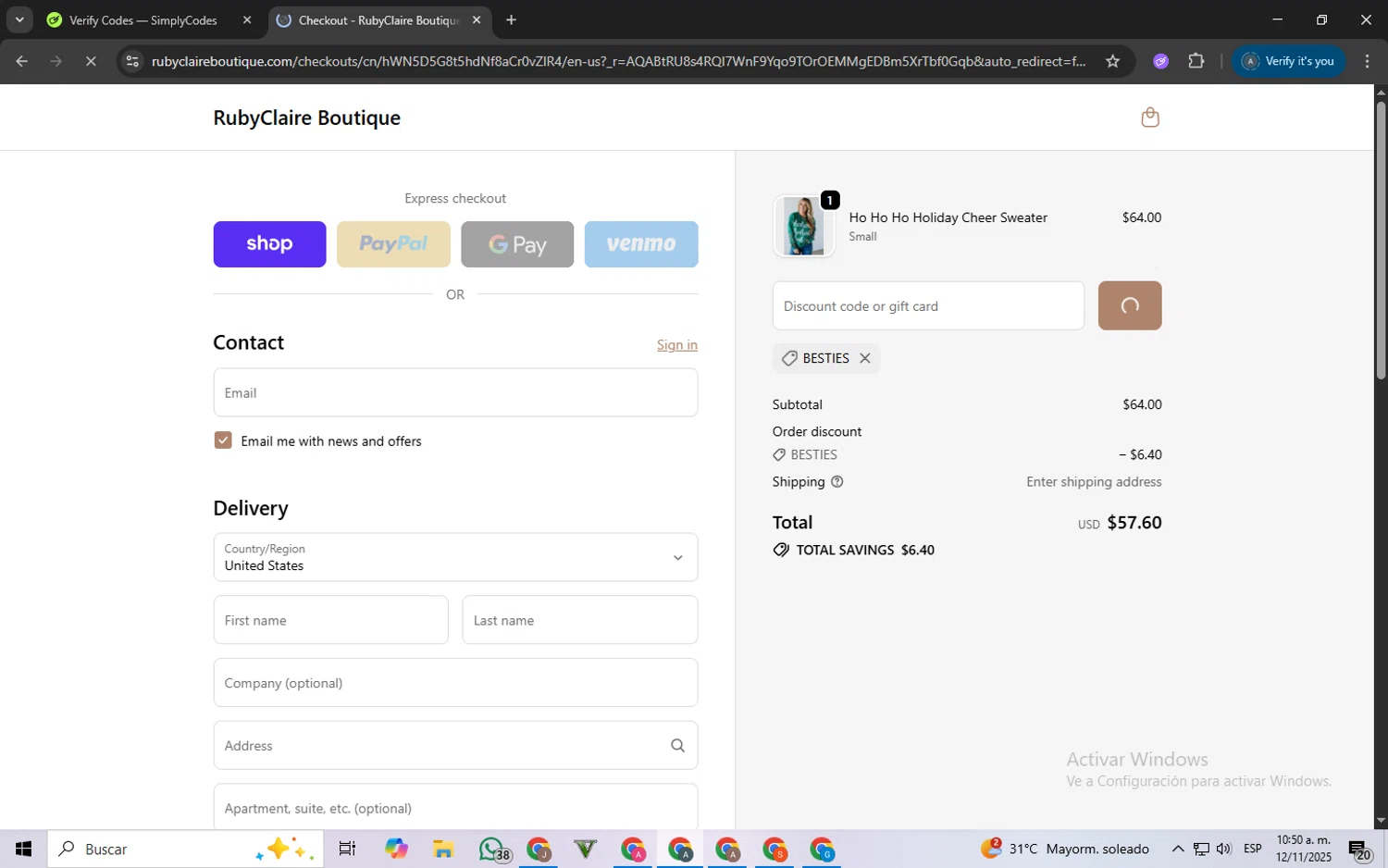
Task: Go back to the previous page
Action: click(22, 61)
